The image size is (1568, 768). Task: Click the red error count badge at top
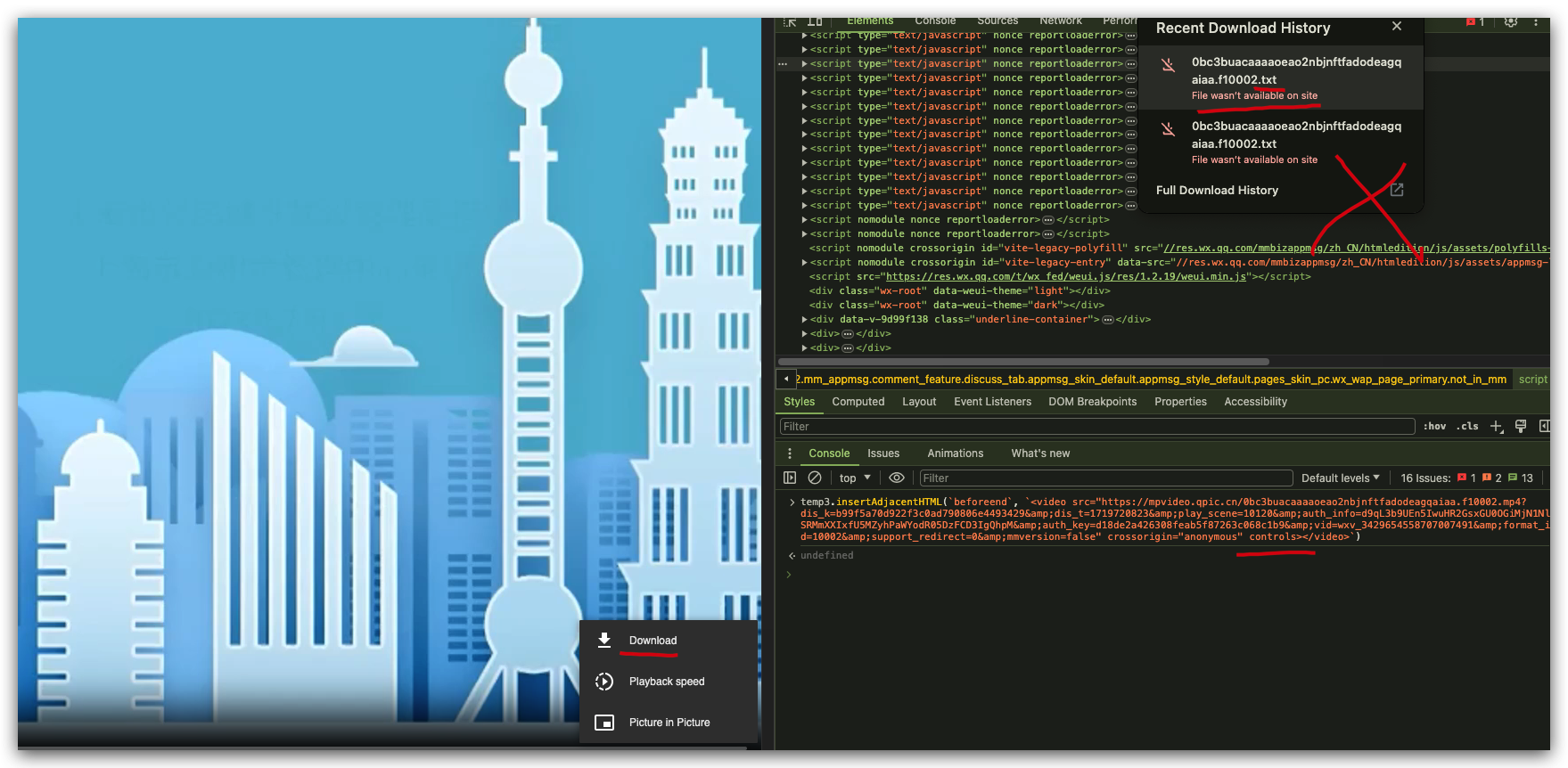pos(1475,21)
